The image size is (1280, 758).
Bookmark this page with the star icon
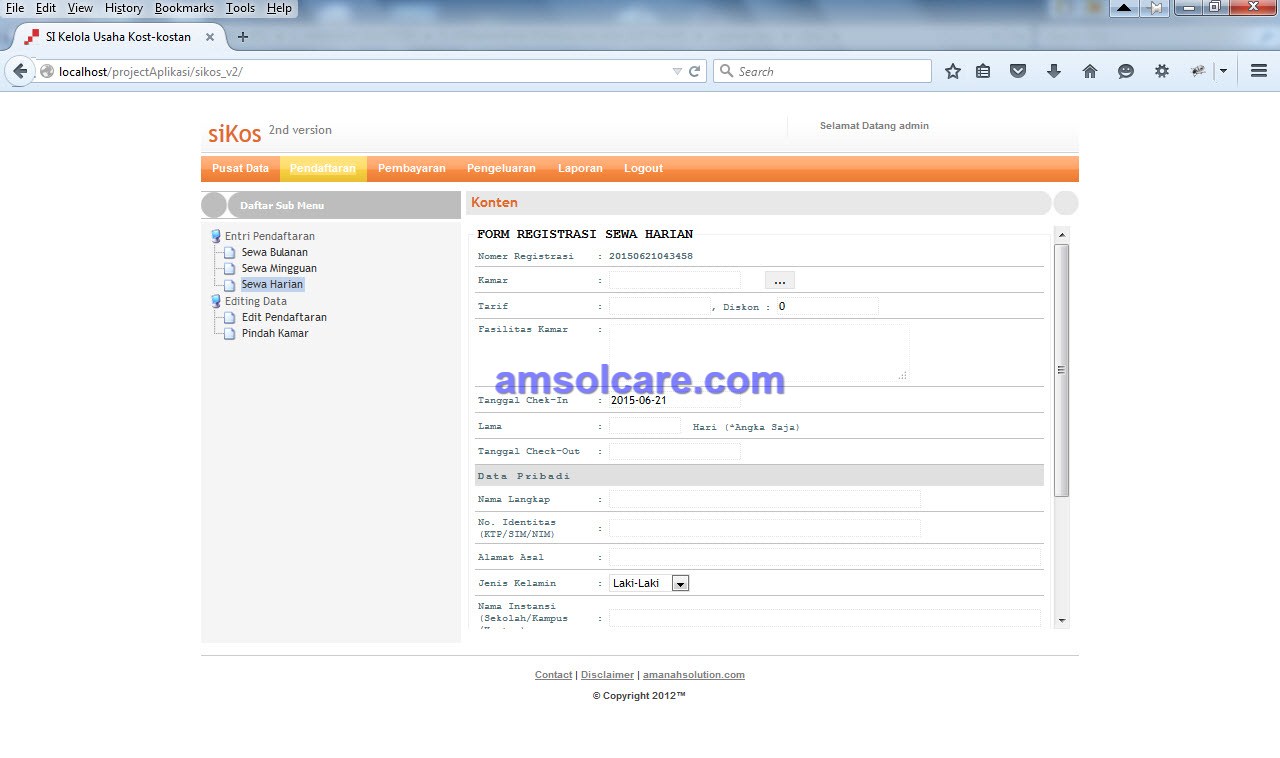pos(953,71)
